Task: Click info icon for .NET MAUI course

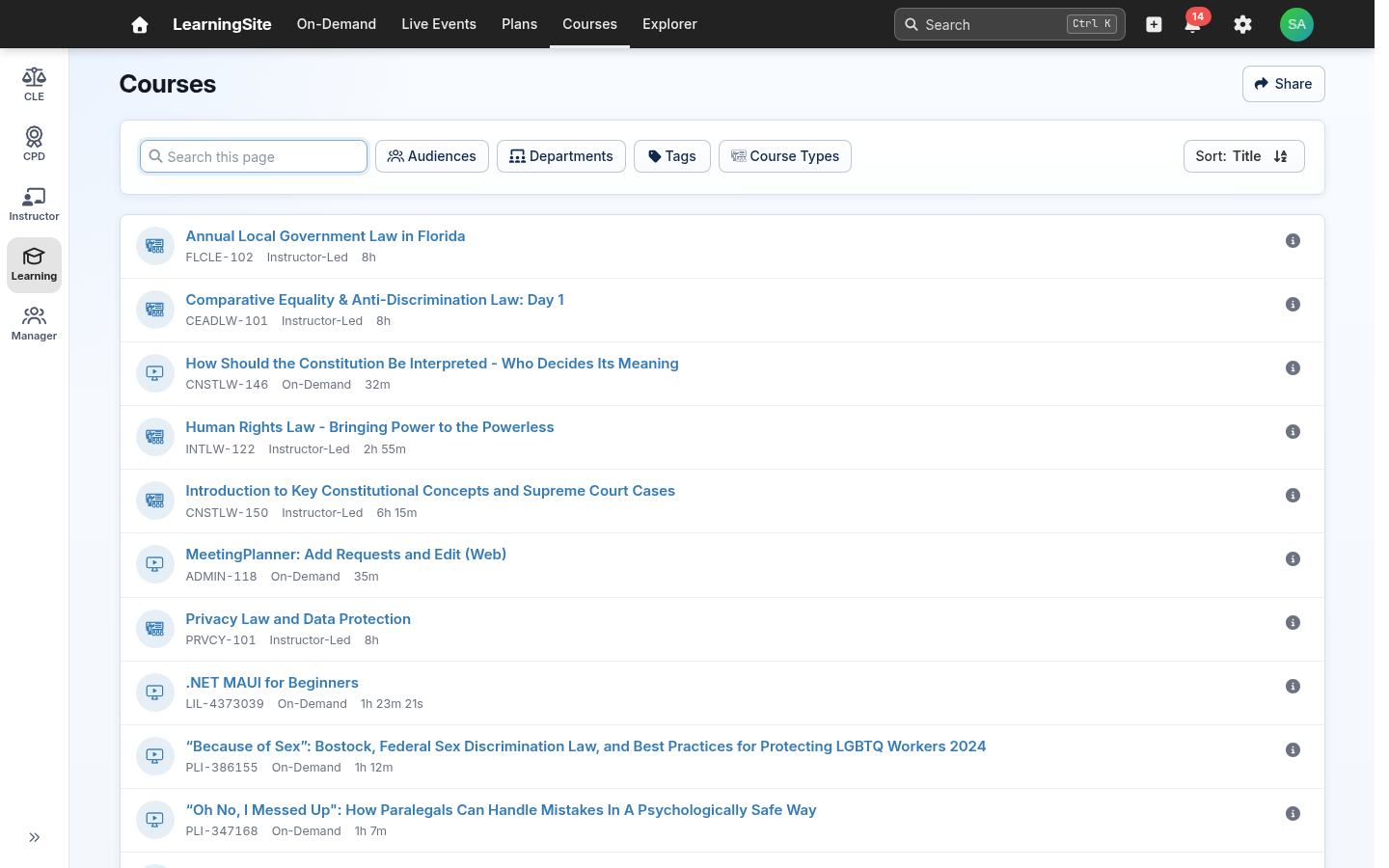Action: tap(1293, 686)
